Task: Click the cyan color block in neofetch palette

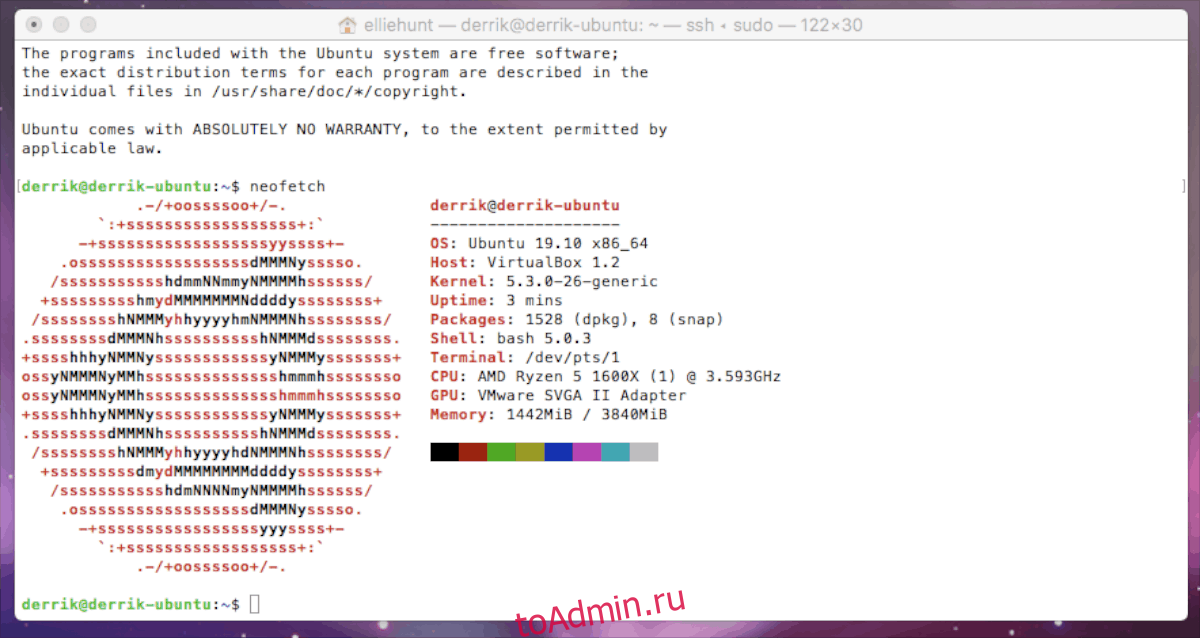Action: [615, 452]
